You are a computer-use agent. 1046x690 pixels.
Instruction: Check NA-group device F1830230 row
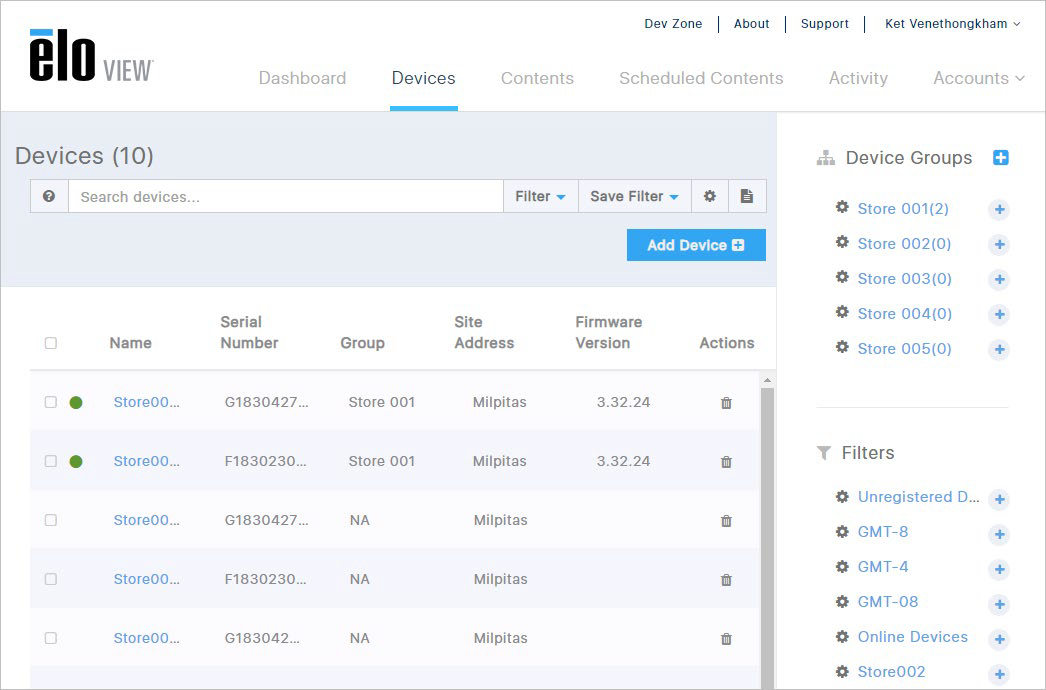pos(51,579)
